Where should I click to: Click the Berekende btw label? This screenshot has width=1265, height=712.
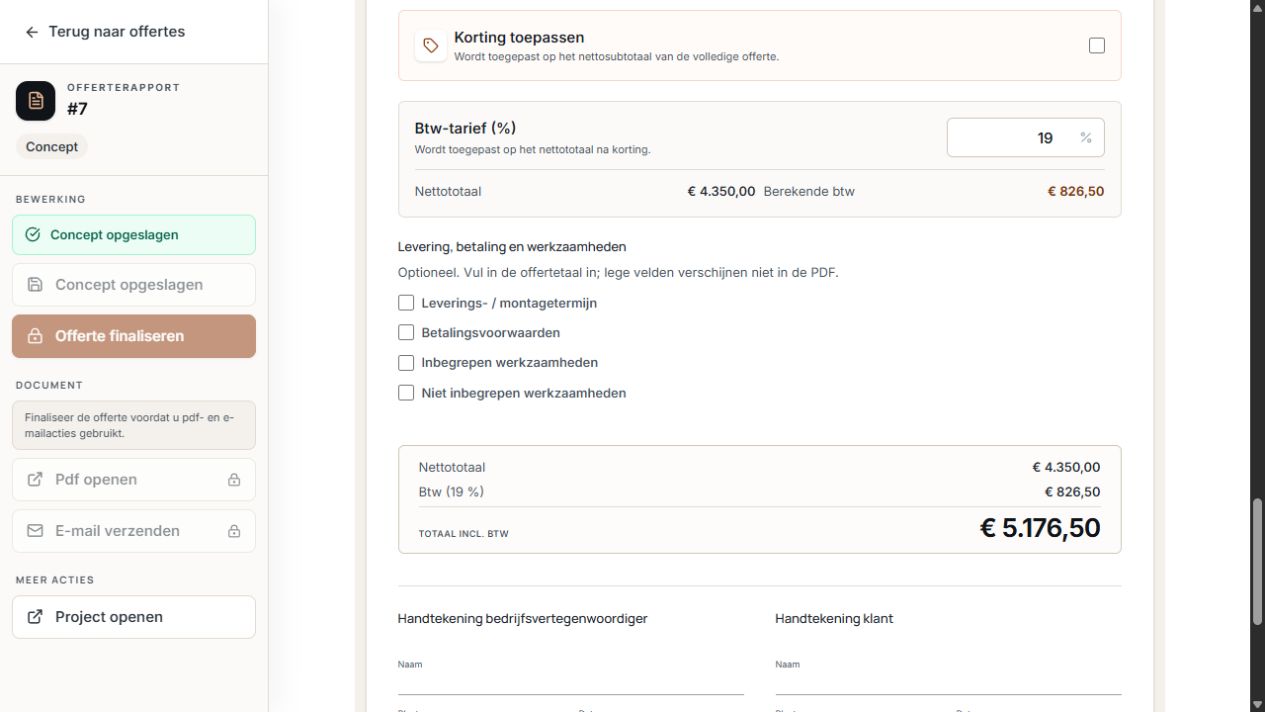[809, 191]
